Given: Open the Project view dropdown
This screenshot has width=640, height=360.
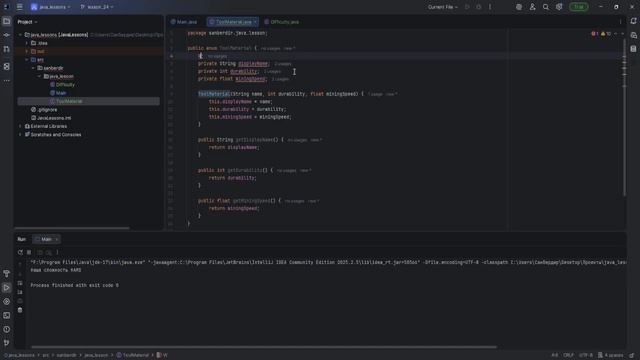Looking at the screenshot, I should click(x=27, y=22).
